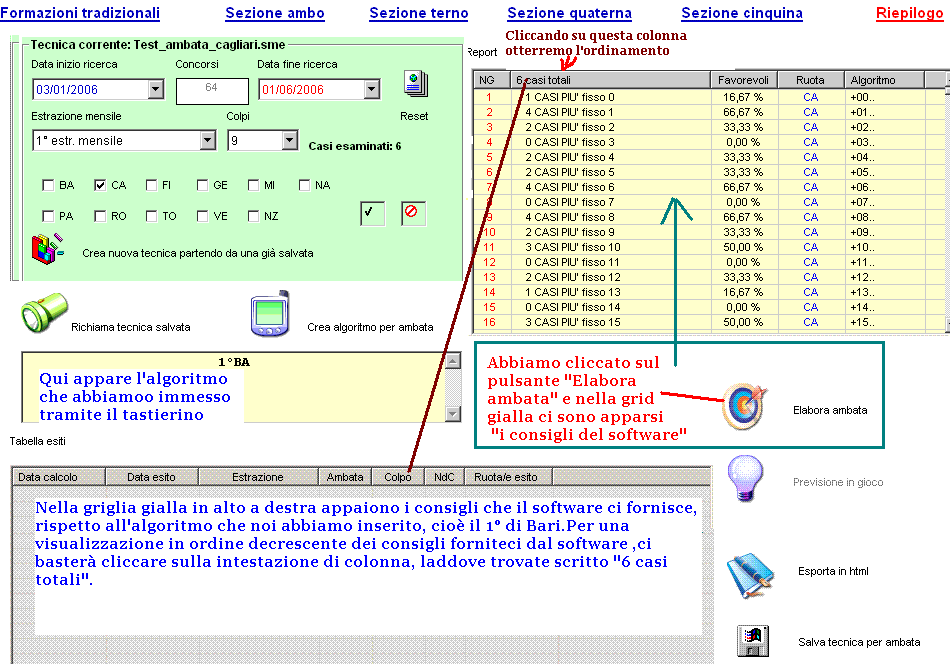
Task: Click the algorithm box scroll up arrow
Action: coord(453,361)
